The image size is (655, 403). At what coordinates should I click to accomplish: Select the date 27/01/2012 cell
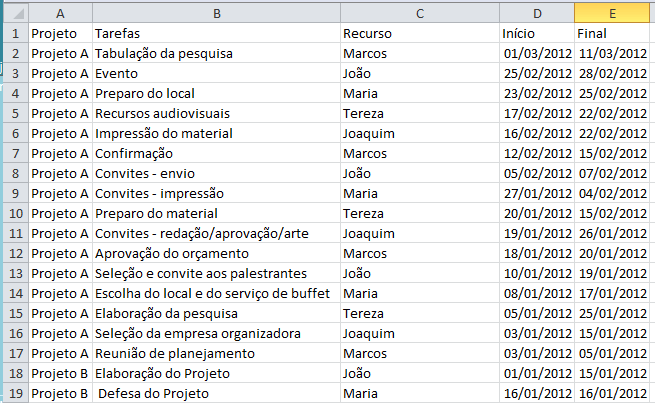[537, 193]
